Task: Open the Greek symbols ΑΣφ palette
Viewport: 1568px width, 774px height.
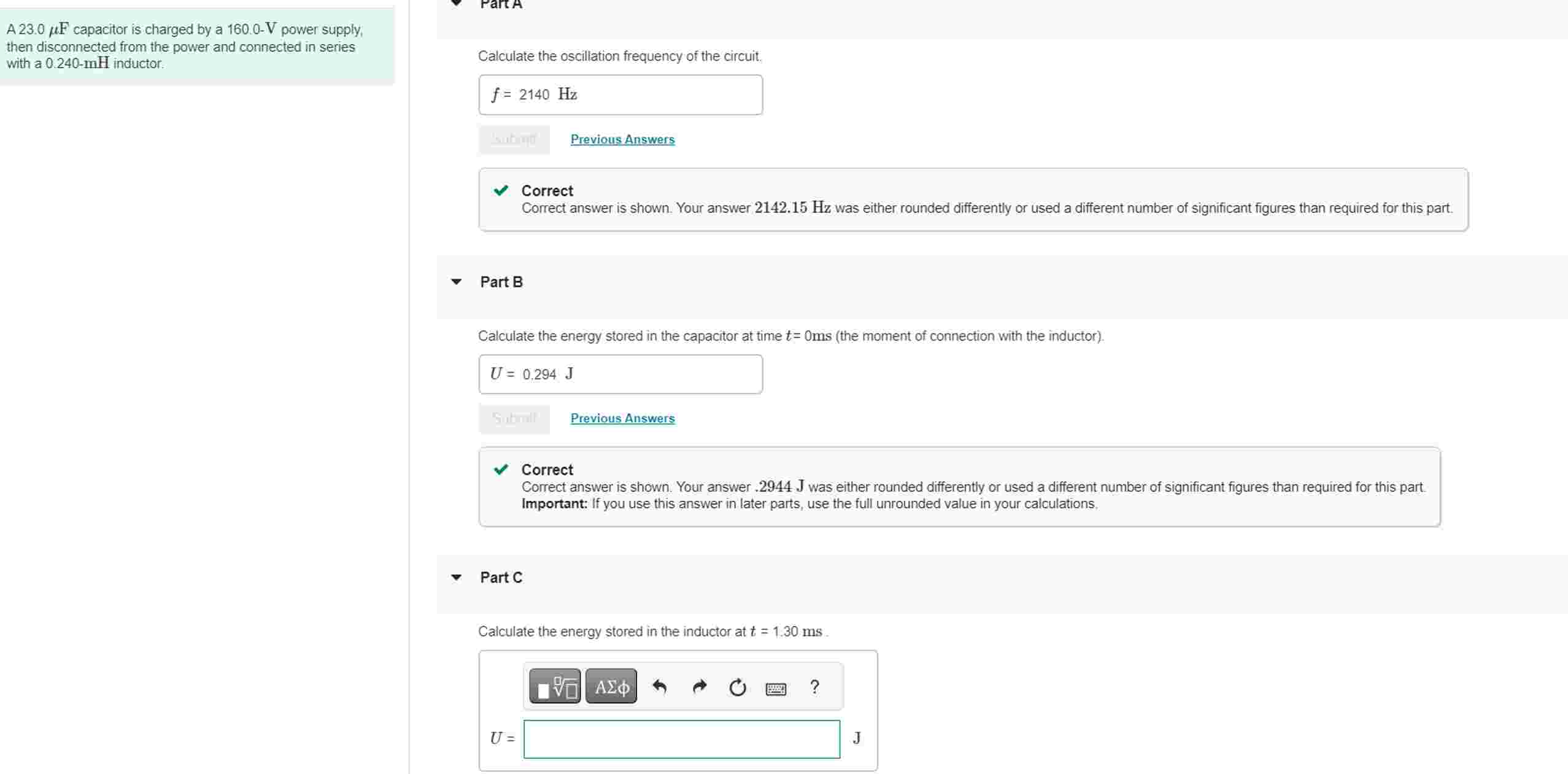Action: click(x=611, y=686)
